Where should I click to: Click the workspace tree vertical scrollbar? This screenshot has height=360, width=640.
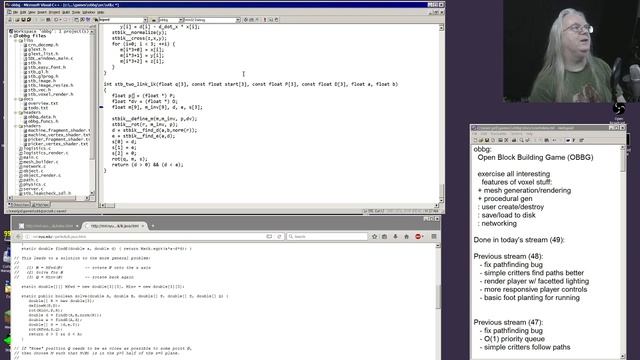[92, 112]
